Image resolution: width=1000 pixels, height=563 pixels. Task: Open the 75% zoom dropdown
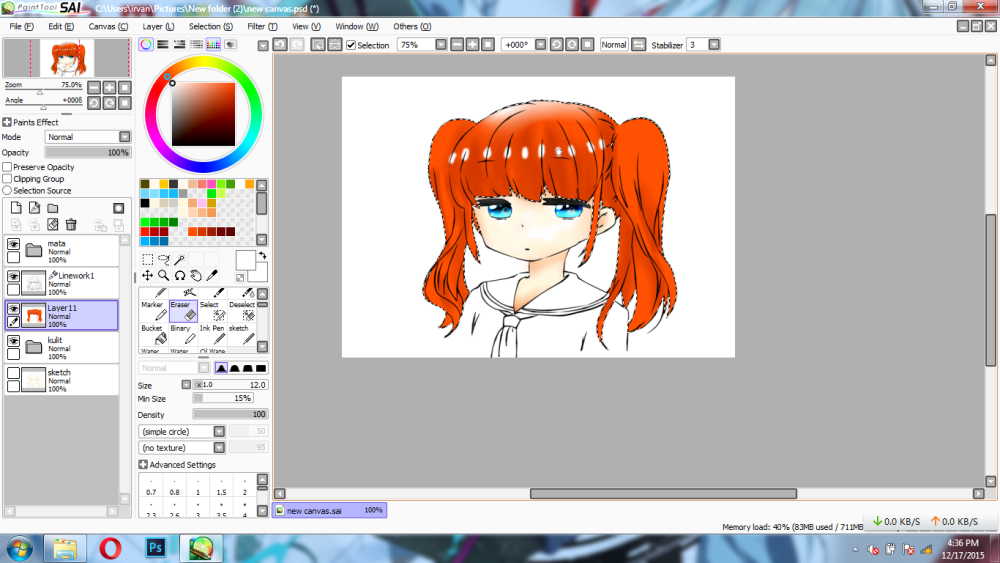tap(441, 45)
